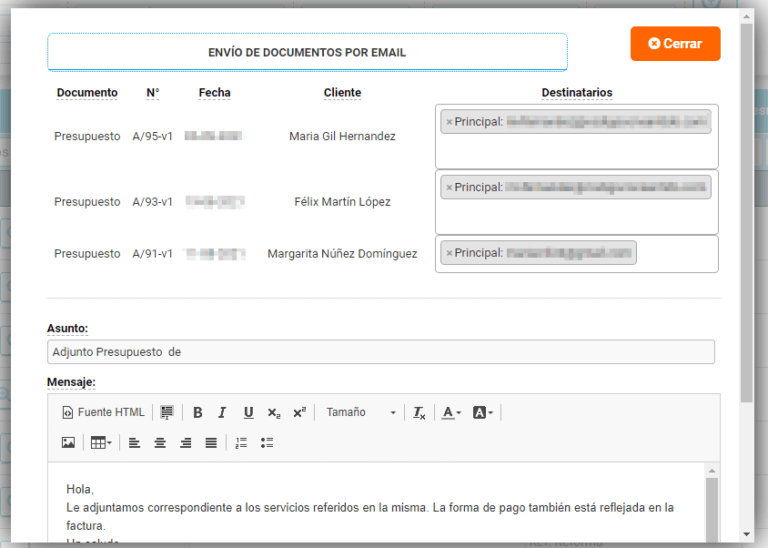Align text to the left
Viewport: 768px width, 548px height.
pyautogui.click(x=134, y=443)
